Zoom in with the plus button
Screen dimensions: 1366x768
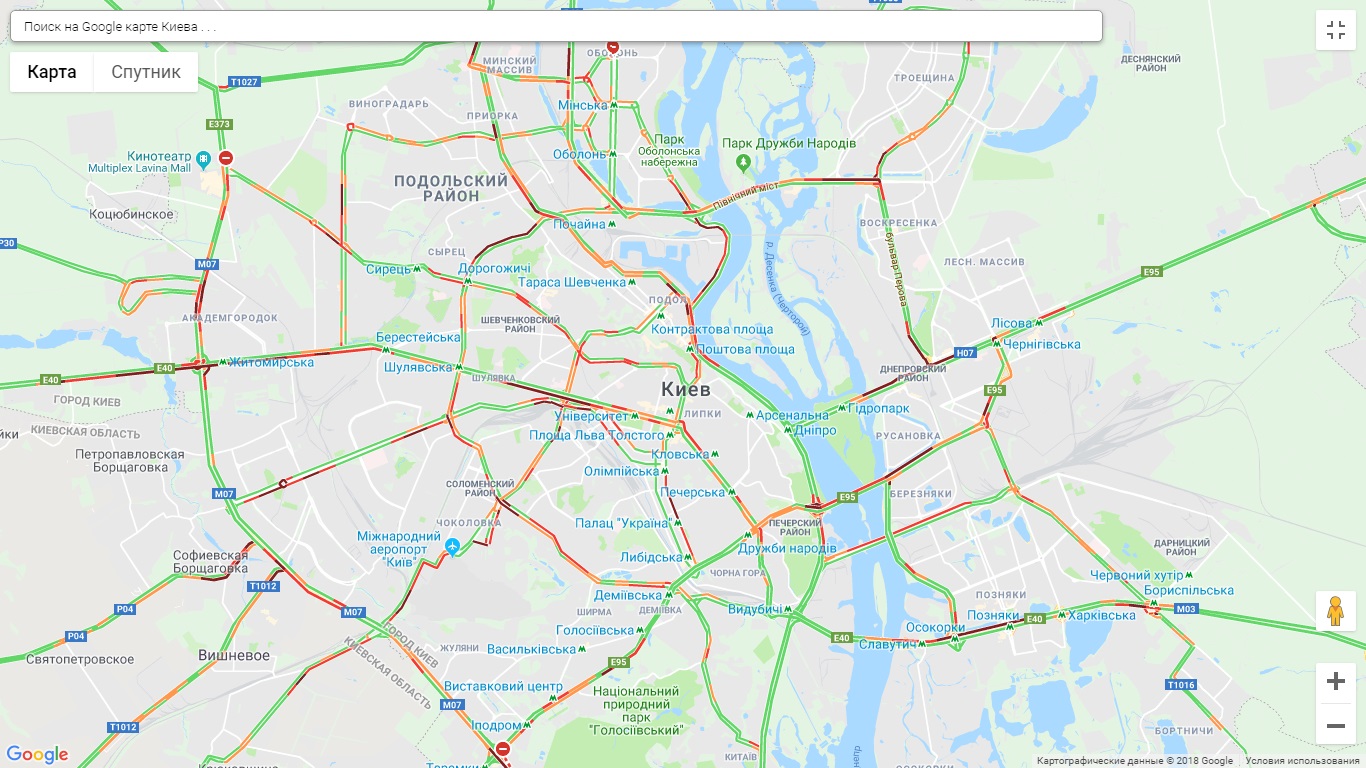click(1336, 682)
